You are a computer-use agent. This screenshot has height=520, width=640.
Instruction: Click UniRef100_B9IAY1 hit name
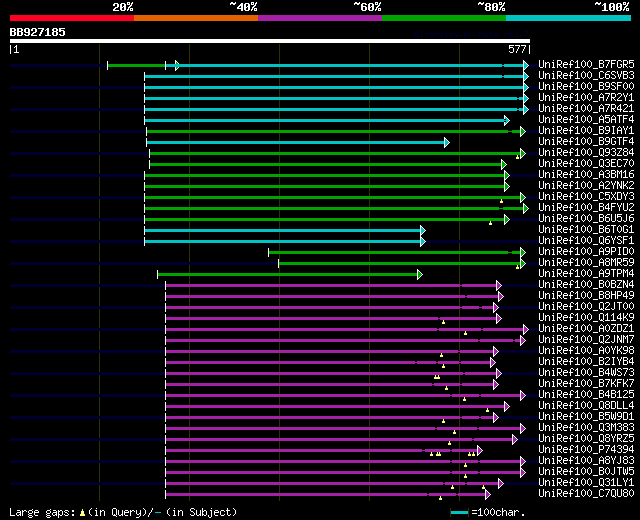click(x=586, y=131)
